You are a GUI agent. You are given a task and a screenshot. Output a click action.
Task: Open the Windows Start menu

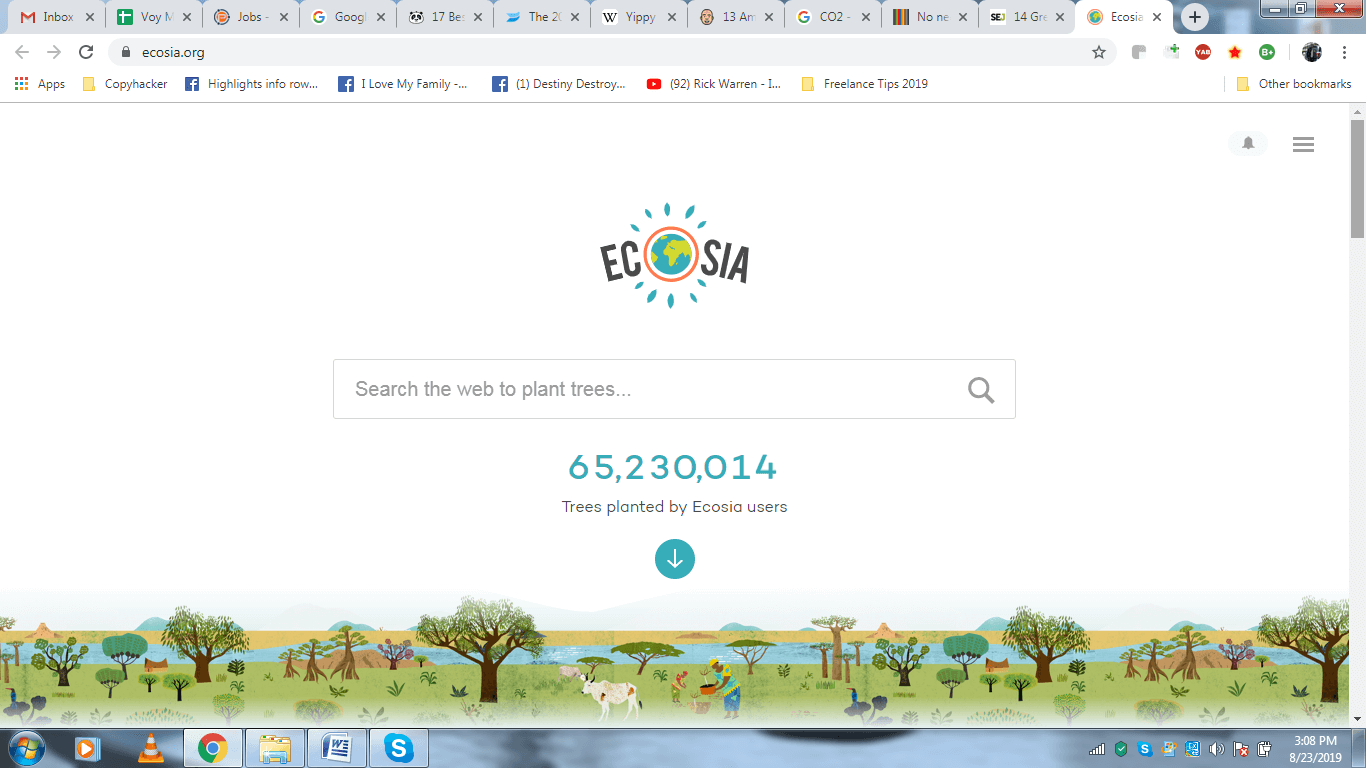[24, 748]
